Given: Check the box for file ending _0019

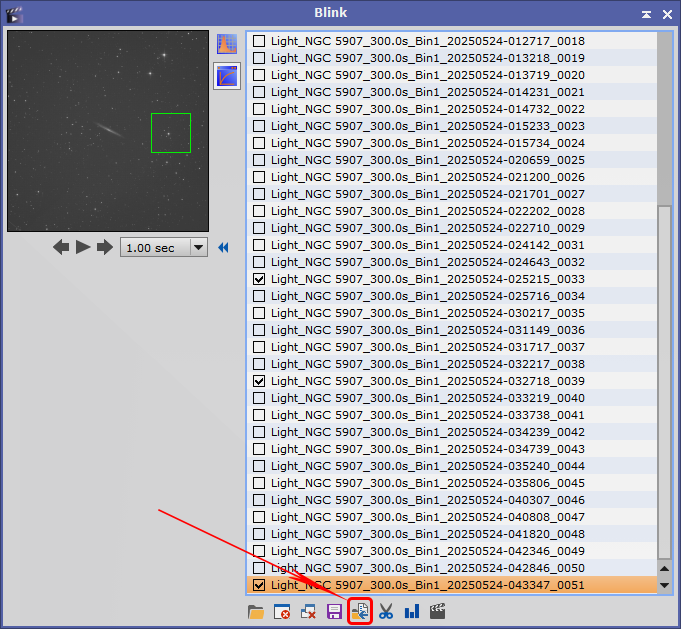Looking at the screenshot, I should point(259,58).
